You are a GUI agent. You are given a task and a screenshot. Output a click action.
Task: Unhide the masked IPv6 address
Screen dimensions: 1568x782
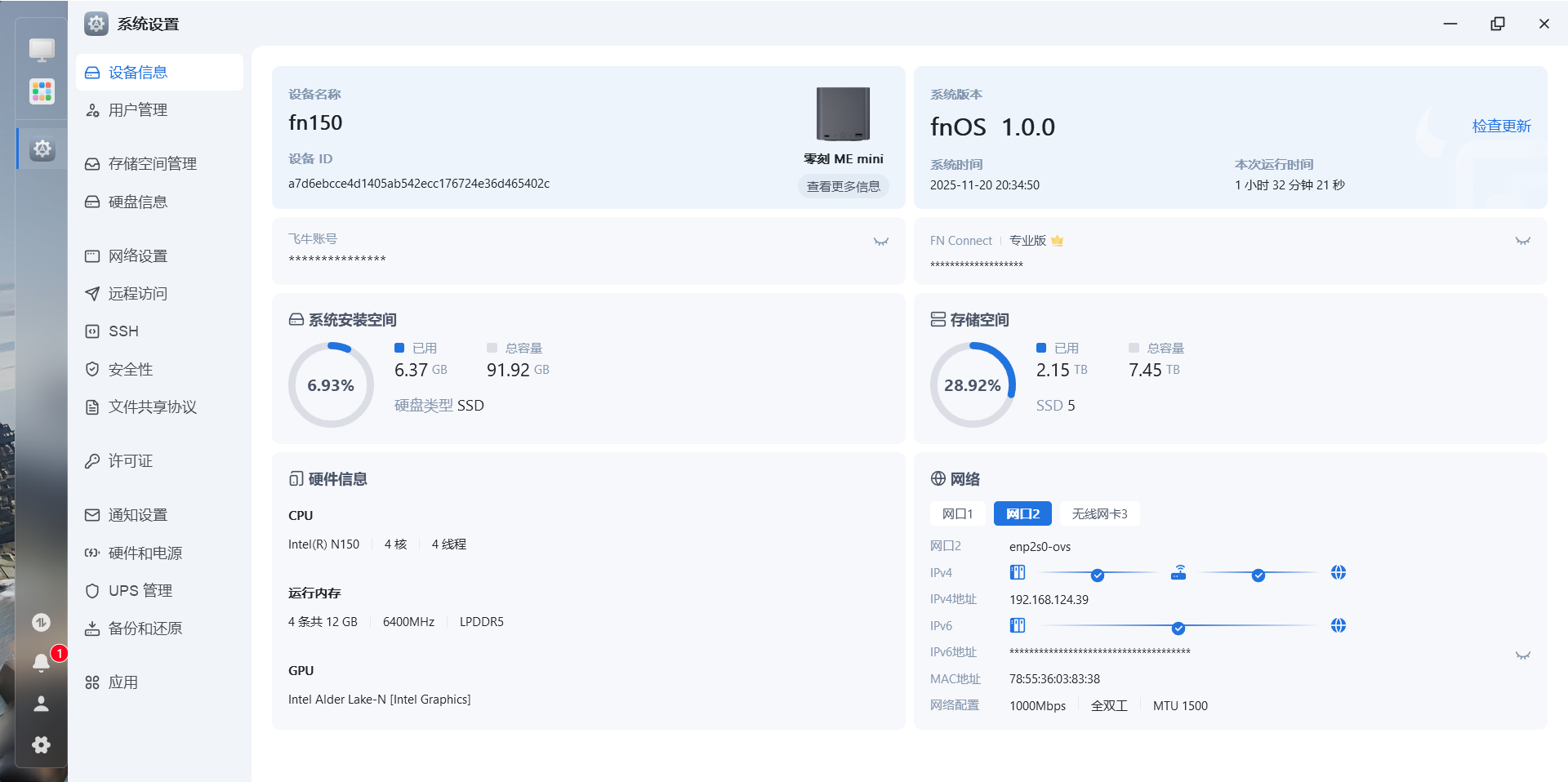[x=1522, y=655]
